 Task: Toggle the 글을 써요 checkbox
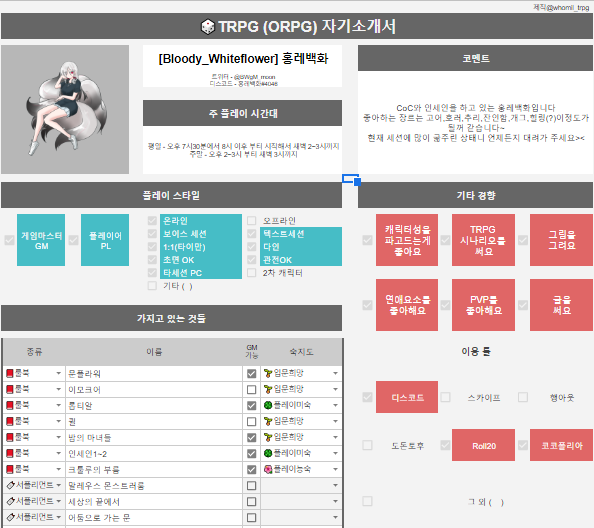point(523,305)
